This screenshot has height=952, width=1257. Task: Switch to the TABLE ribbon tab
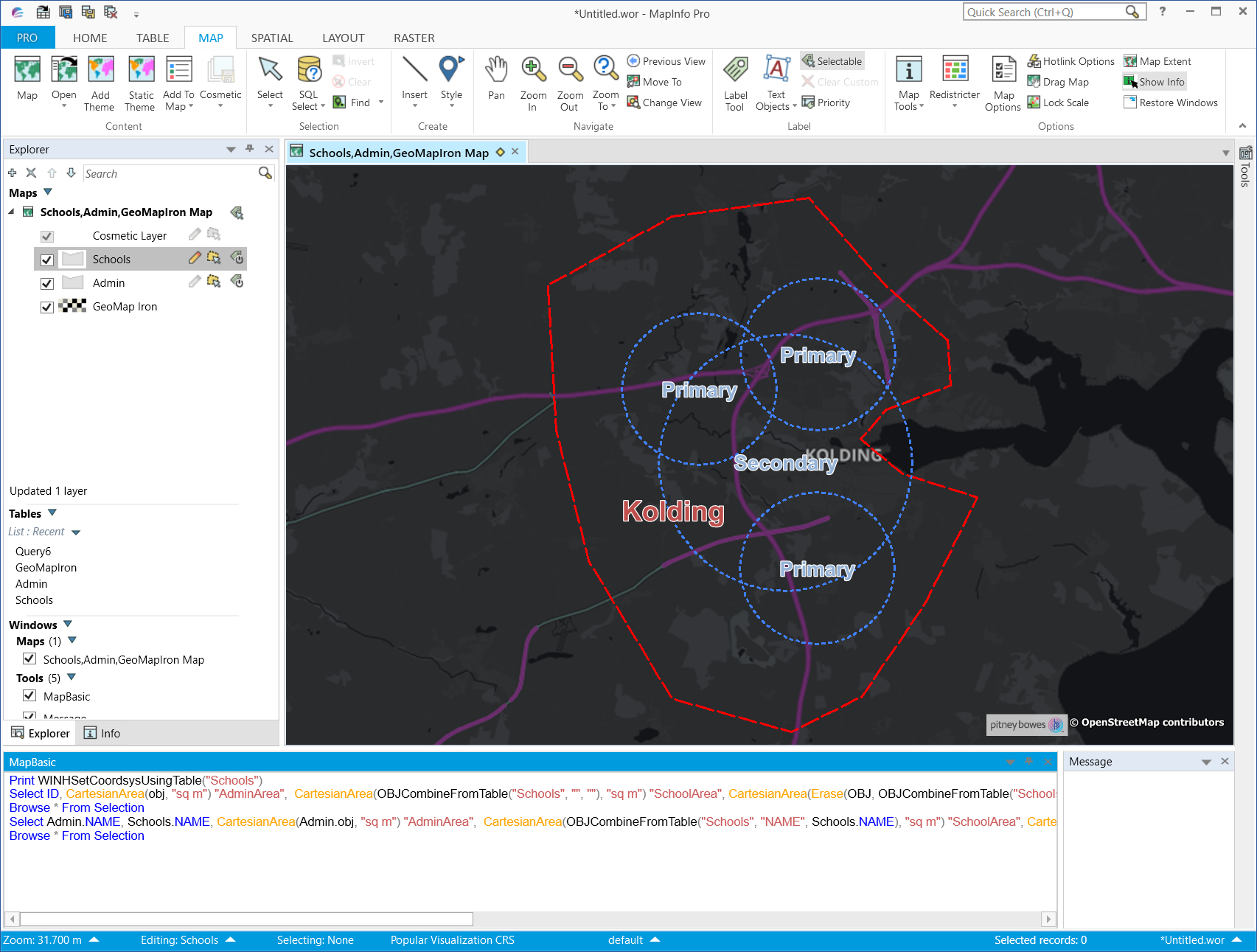click(x=153, y=38)
